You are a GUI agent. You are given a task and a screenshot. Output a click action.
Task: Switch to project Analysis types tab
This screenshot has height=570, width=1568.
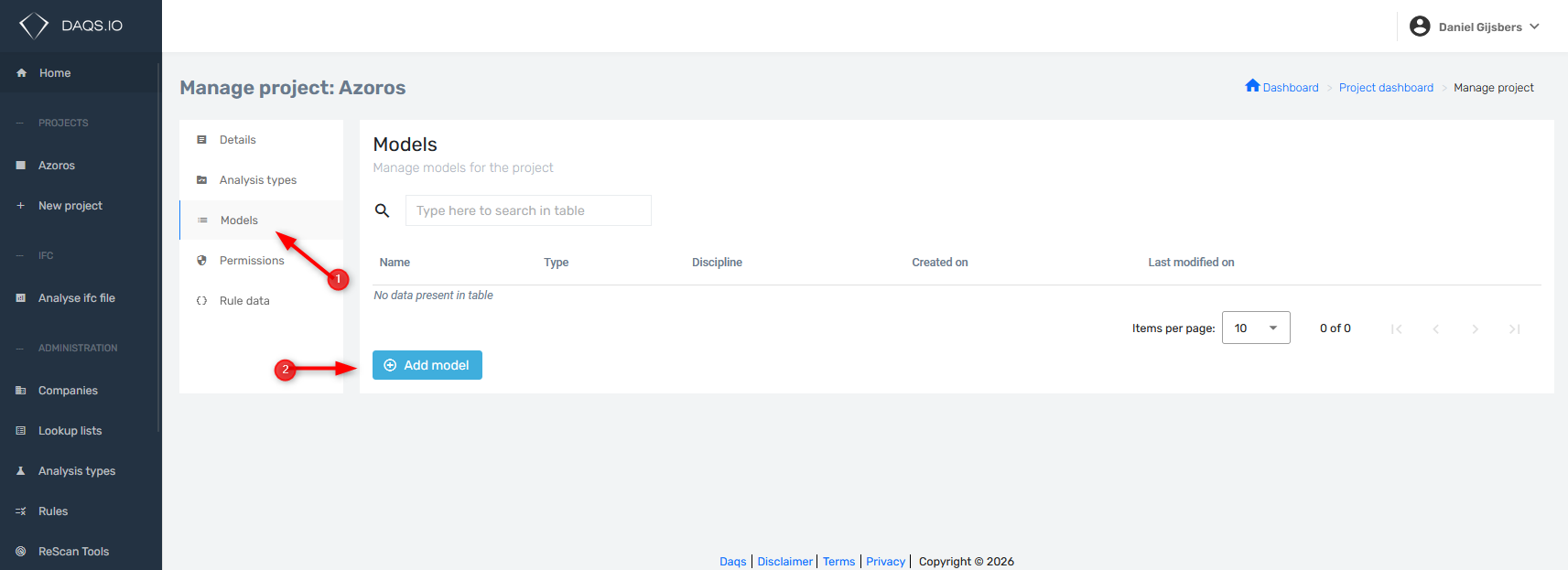coord(262,180)
